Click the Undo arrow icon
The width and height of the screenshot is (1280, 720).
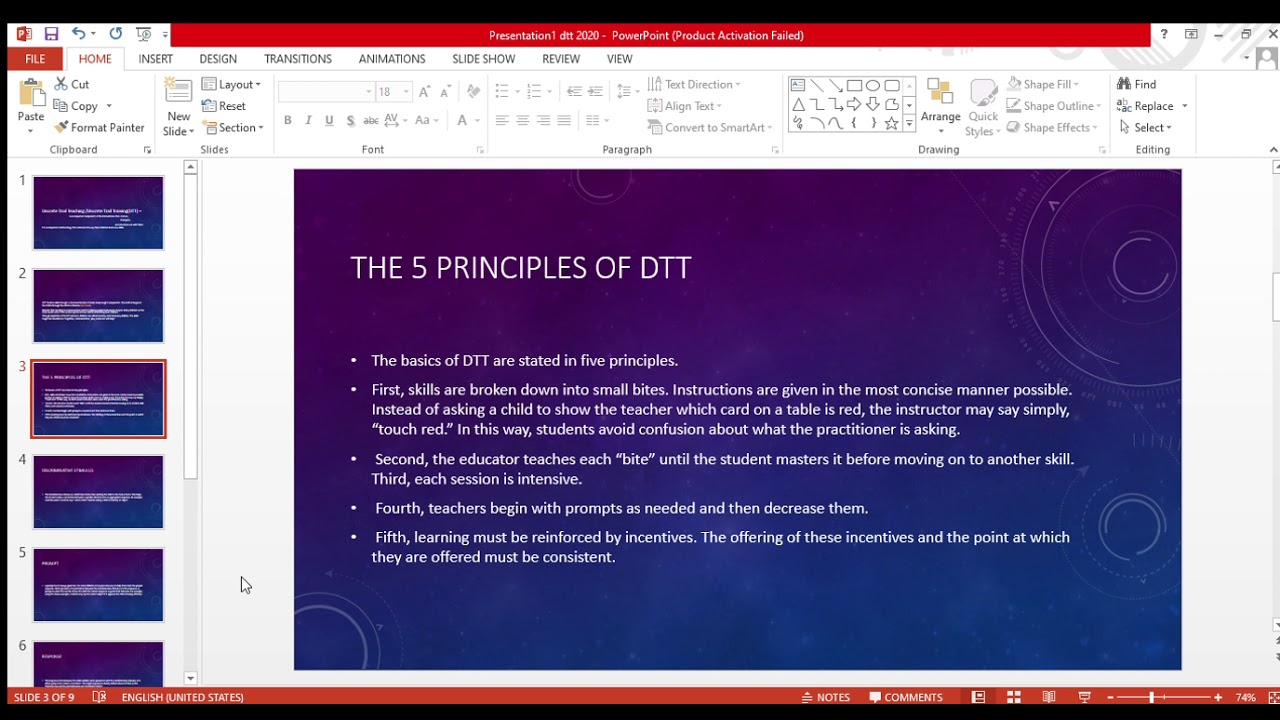tap(78, 34)
